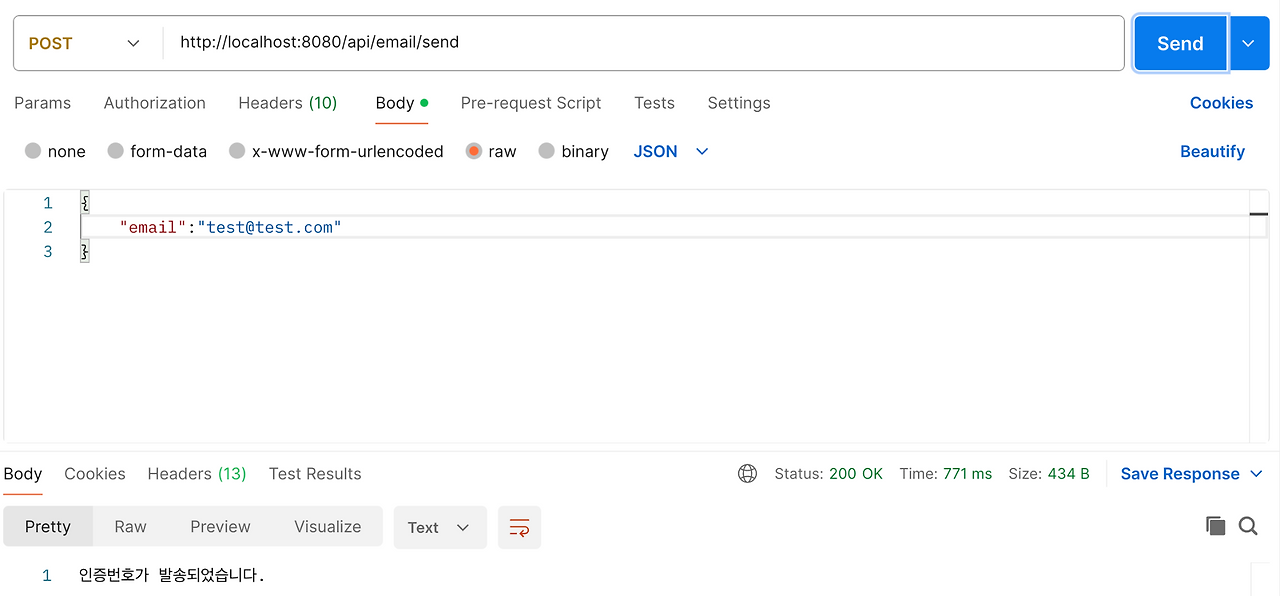View the Test Results tab
The width and height of the screenshot is (1280, 596).
coord(315,474)
